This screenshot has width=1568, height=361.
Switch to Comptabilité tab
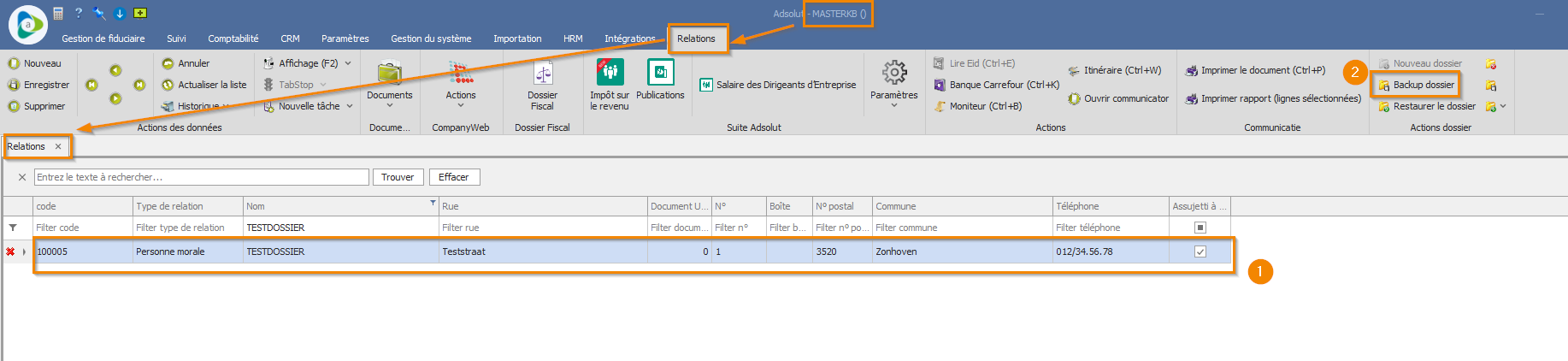tap(233, 38)
